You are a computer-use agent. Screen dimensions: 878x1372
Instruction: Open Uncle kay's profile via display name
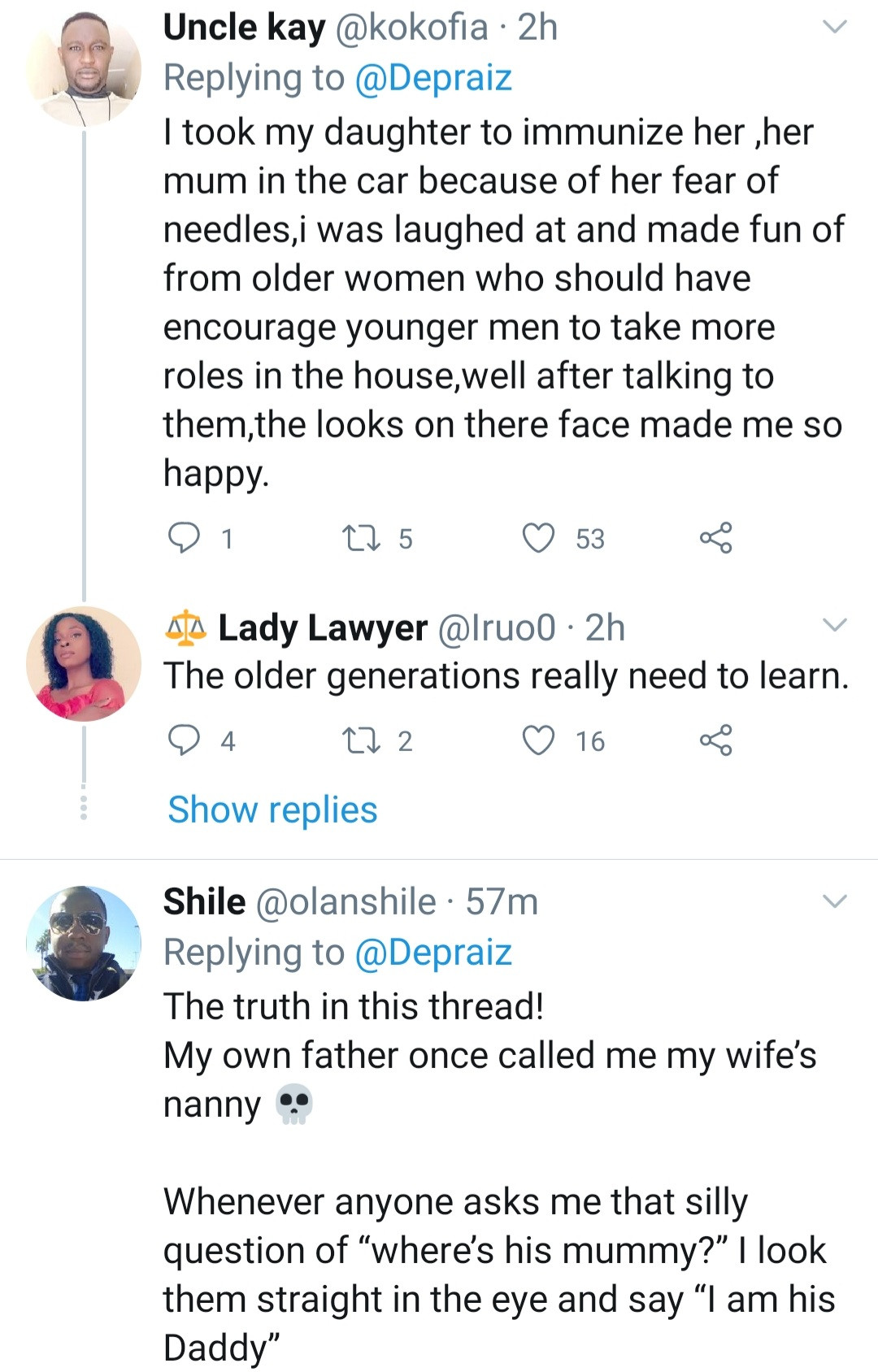(x=244, y=28)
